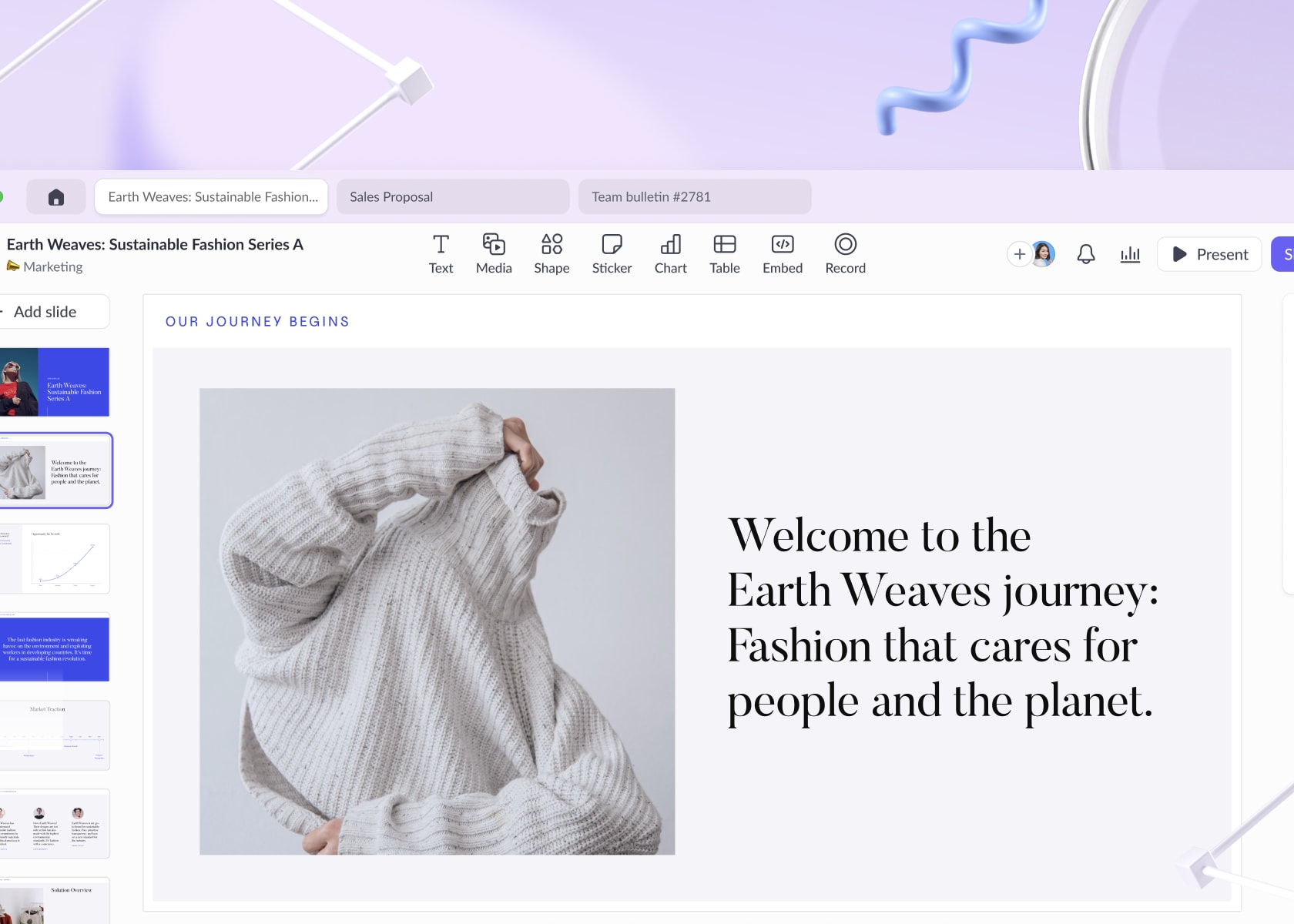Select the sweater photo on the slide

[x=437, y=621]
